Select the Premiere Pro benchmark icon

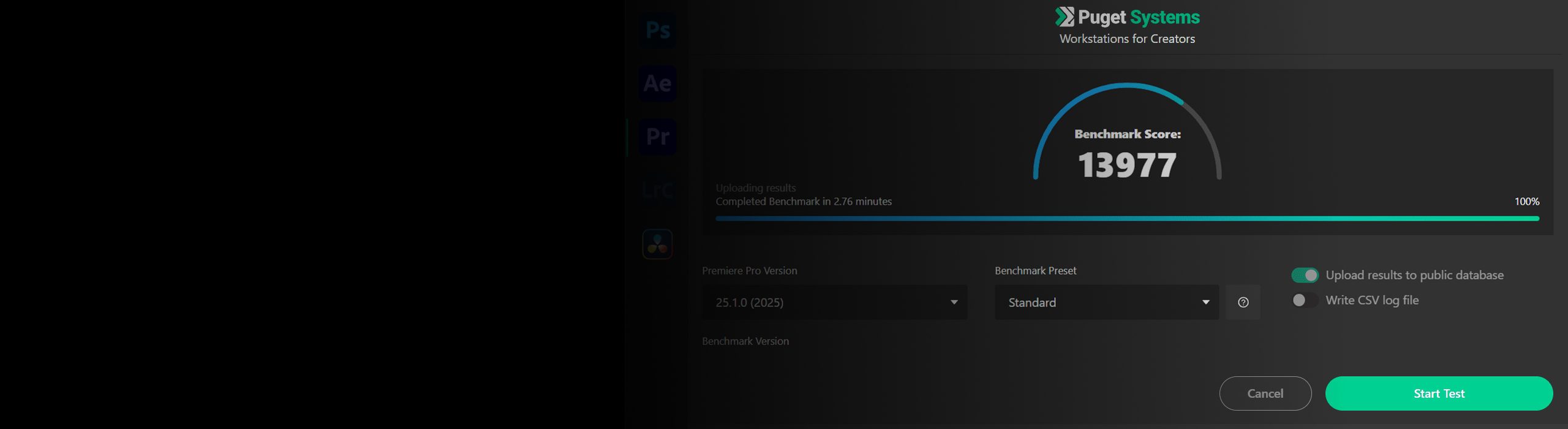coord(657,136)
